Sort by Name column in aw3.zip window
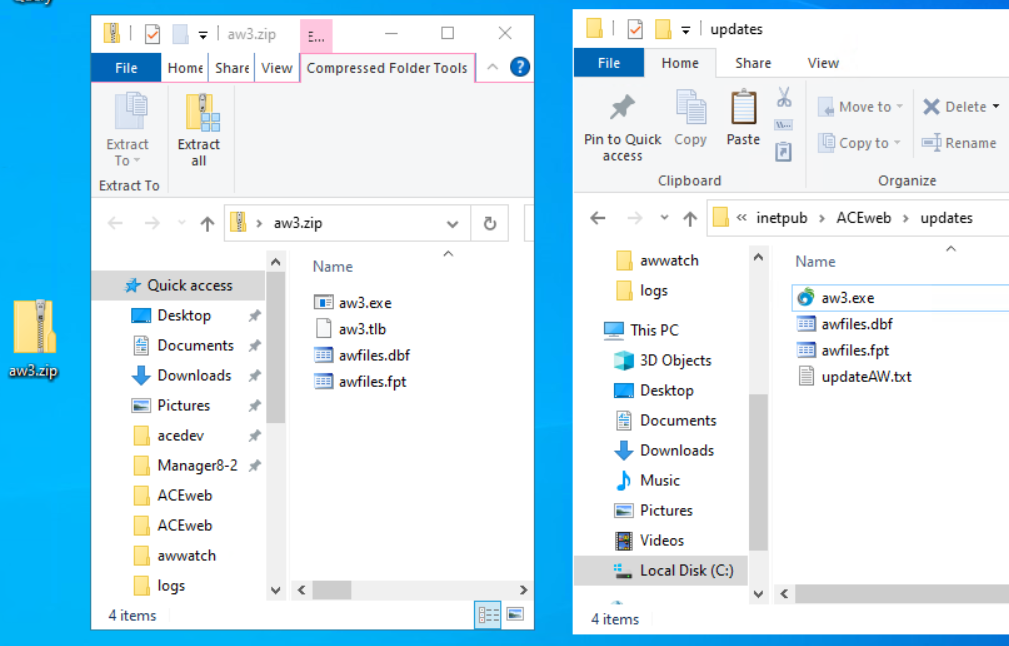Viewport: 1009px width, 646px height. [x=333, y=266]
